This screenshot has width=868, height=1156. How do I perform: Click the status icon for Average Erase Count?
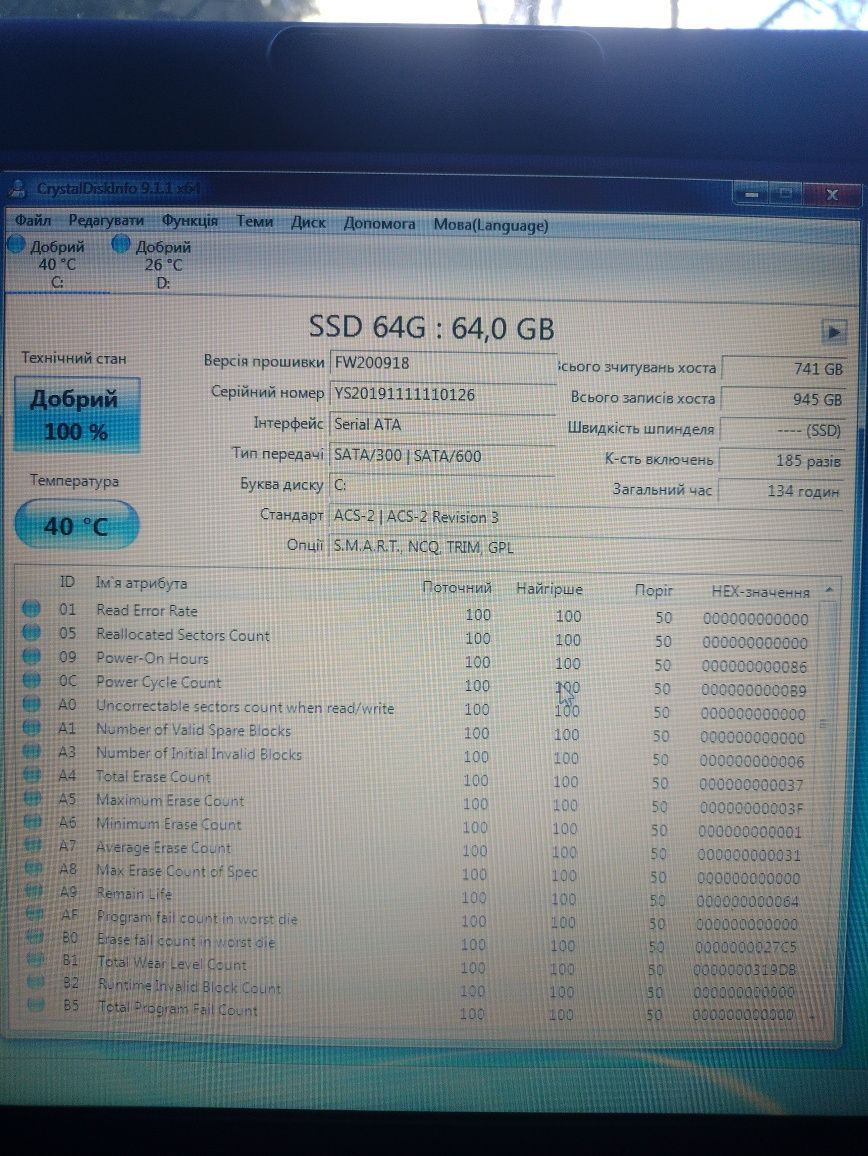[32, 844]
